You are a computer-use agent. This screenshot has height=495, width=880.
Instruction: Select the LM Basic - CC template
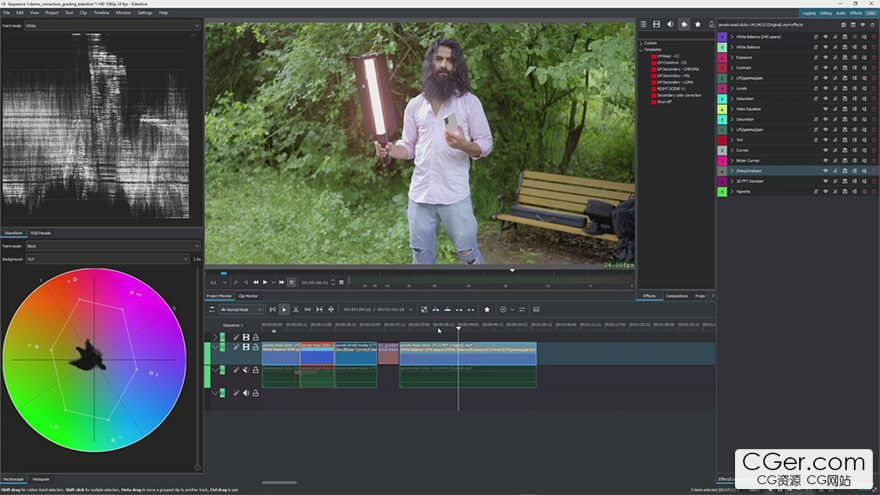[x=668, y=56]
